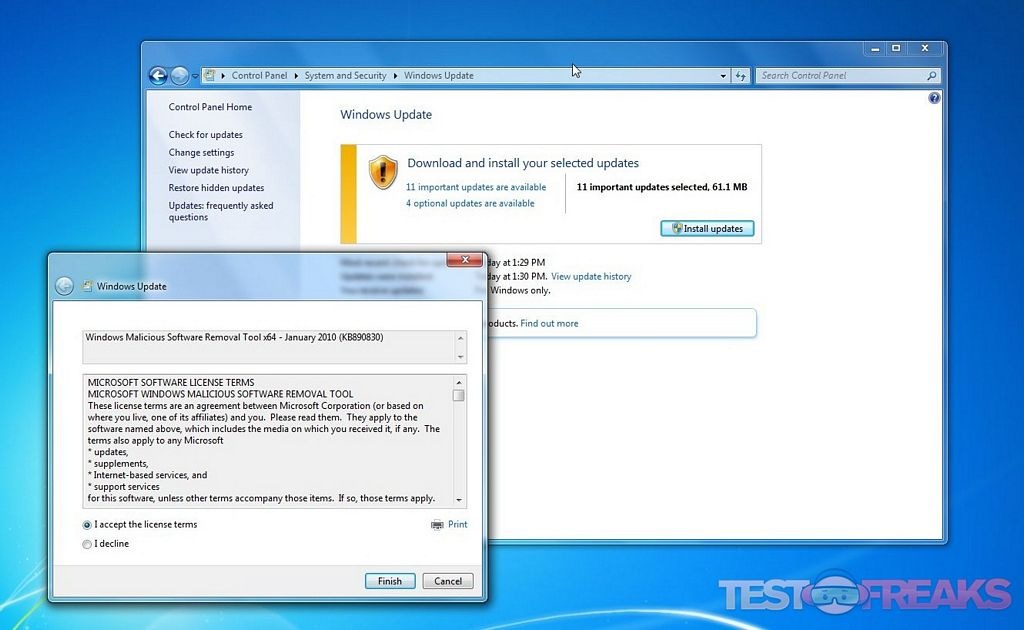Click the Install updates button
Image resolution: width=1024 pixels, height=630 pixels.
coord(707,228)
